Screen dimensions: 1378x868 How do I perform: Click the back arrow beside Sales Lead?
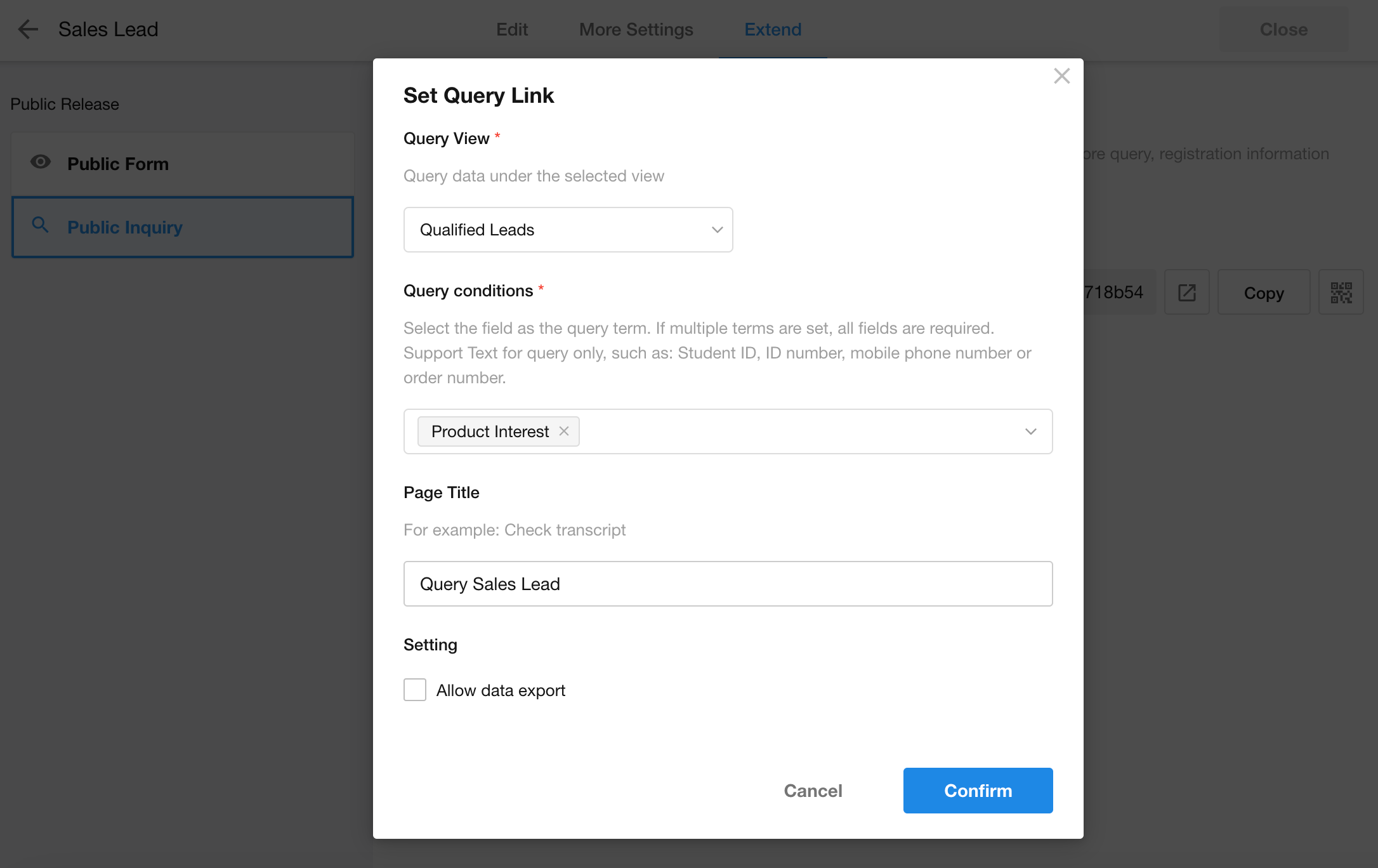[x=28, y=29]
